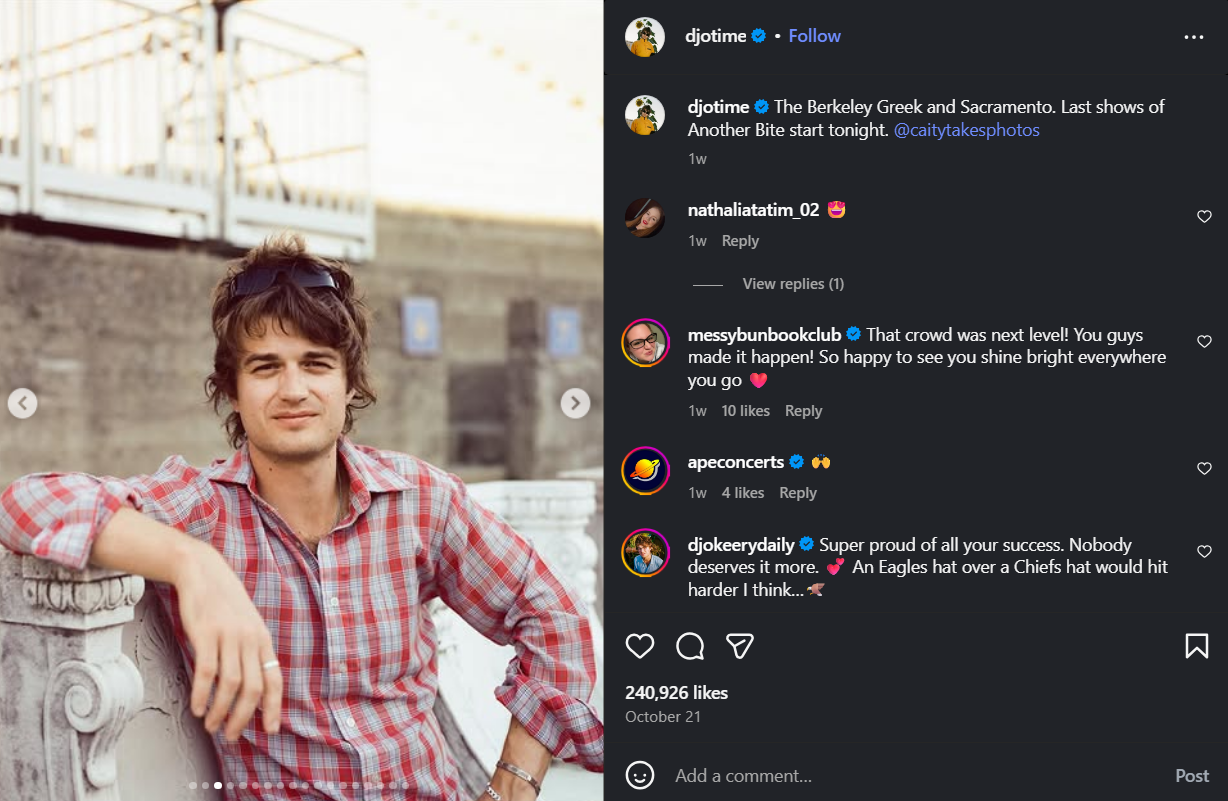Save the post with the bookmark icon
Viewport: 1228px width, 801px height.
(1196, 646)
